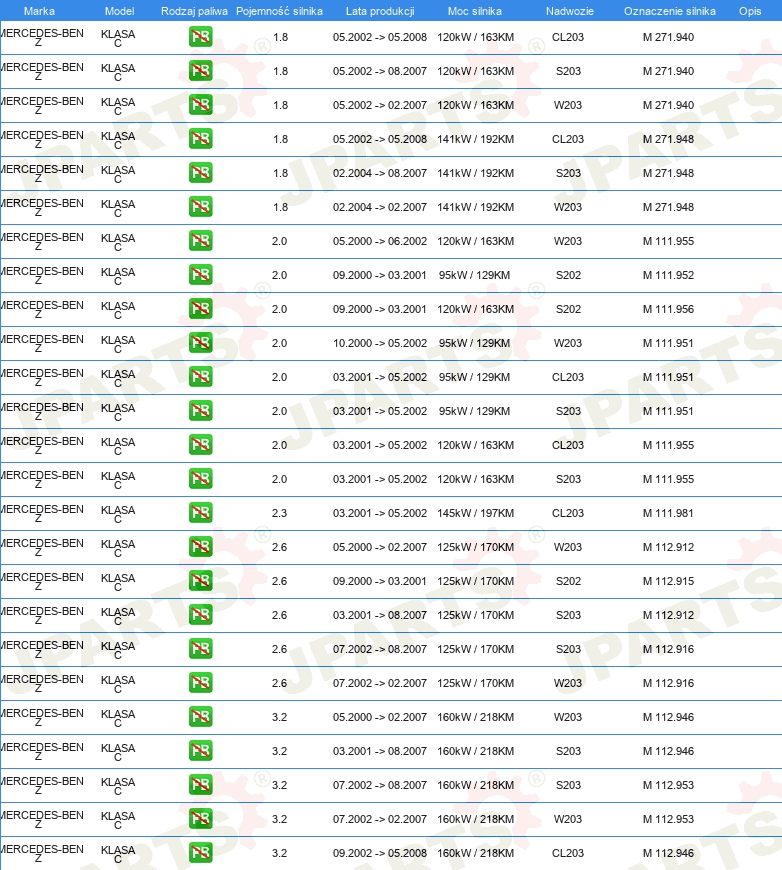Click petrol icon in S202 M 111.956 row
The height and width of the screenshot is (870, 782).
tap(200, 309)
